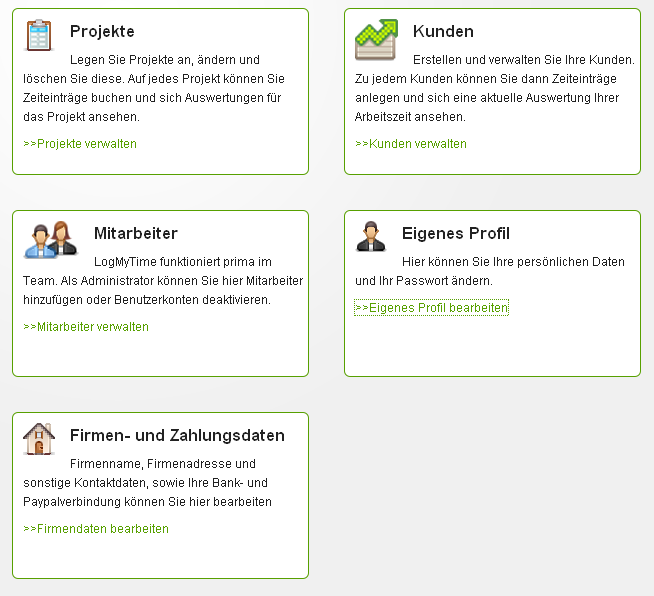The image size is (654, 596).
Task: Go to Firmendaten bearbeiten link
Action: click(x=96, y=529)
